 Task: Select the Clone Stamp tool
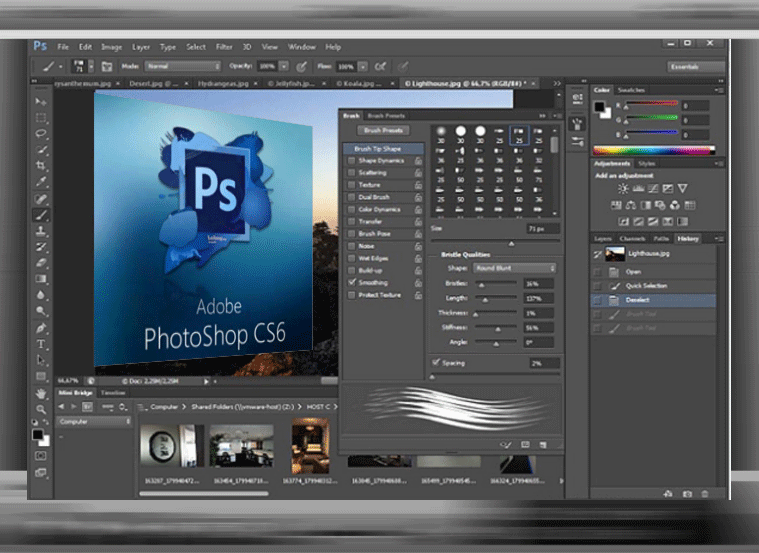(x=41, y=231)
